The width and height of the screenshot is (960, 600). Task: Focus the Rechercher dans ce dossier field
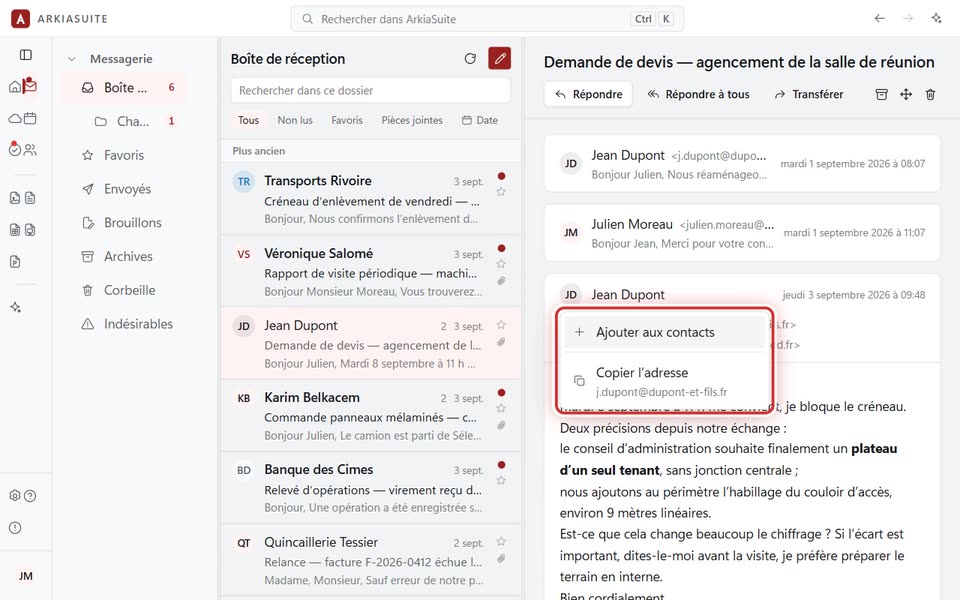coord(370,91)
